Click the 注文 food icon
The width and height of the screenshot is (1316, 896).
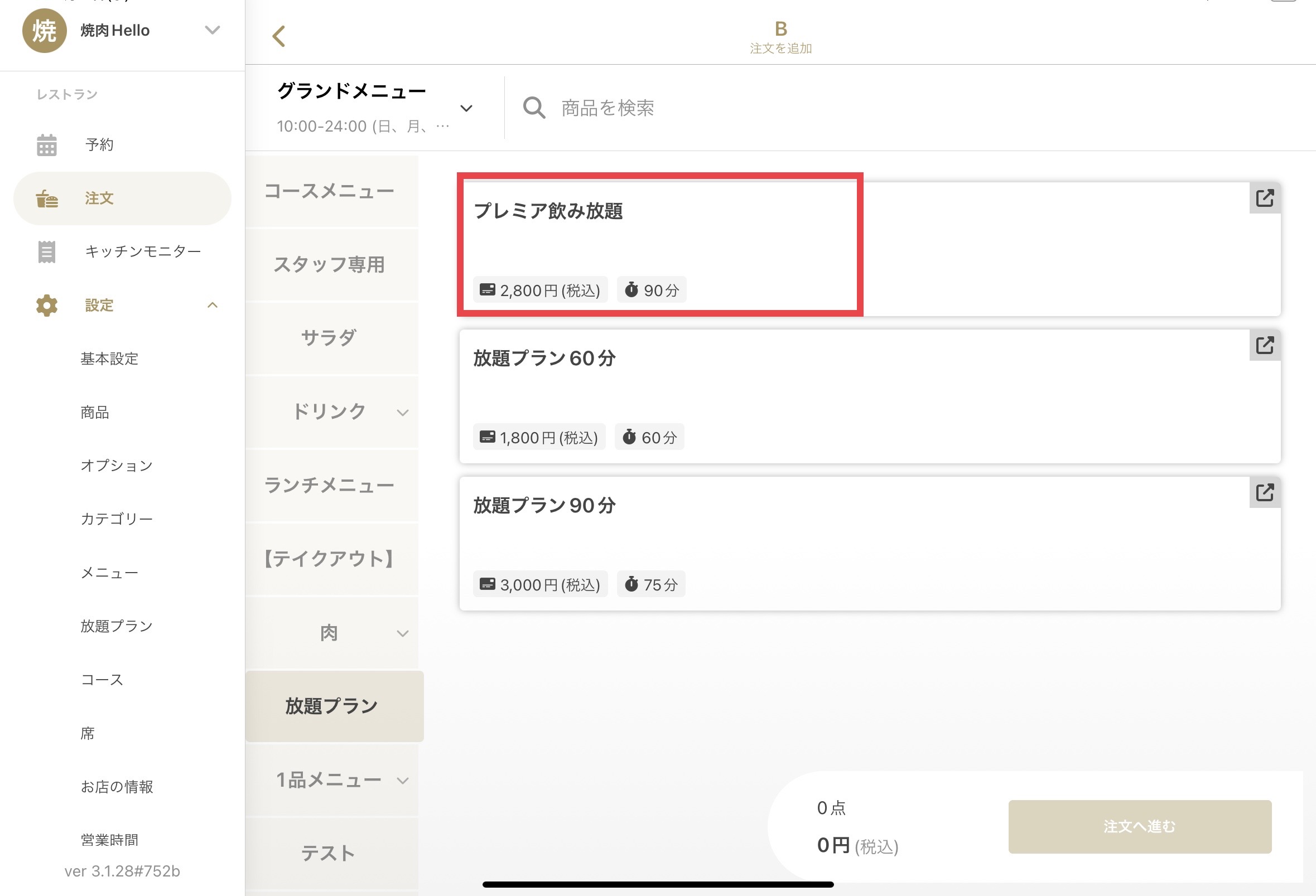point(47,198)
